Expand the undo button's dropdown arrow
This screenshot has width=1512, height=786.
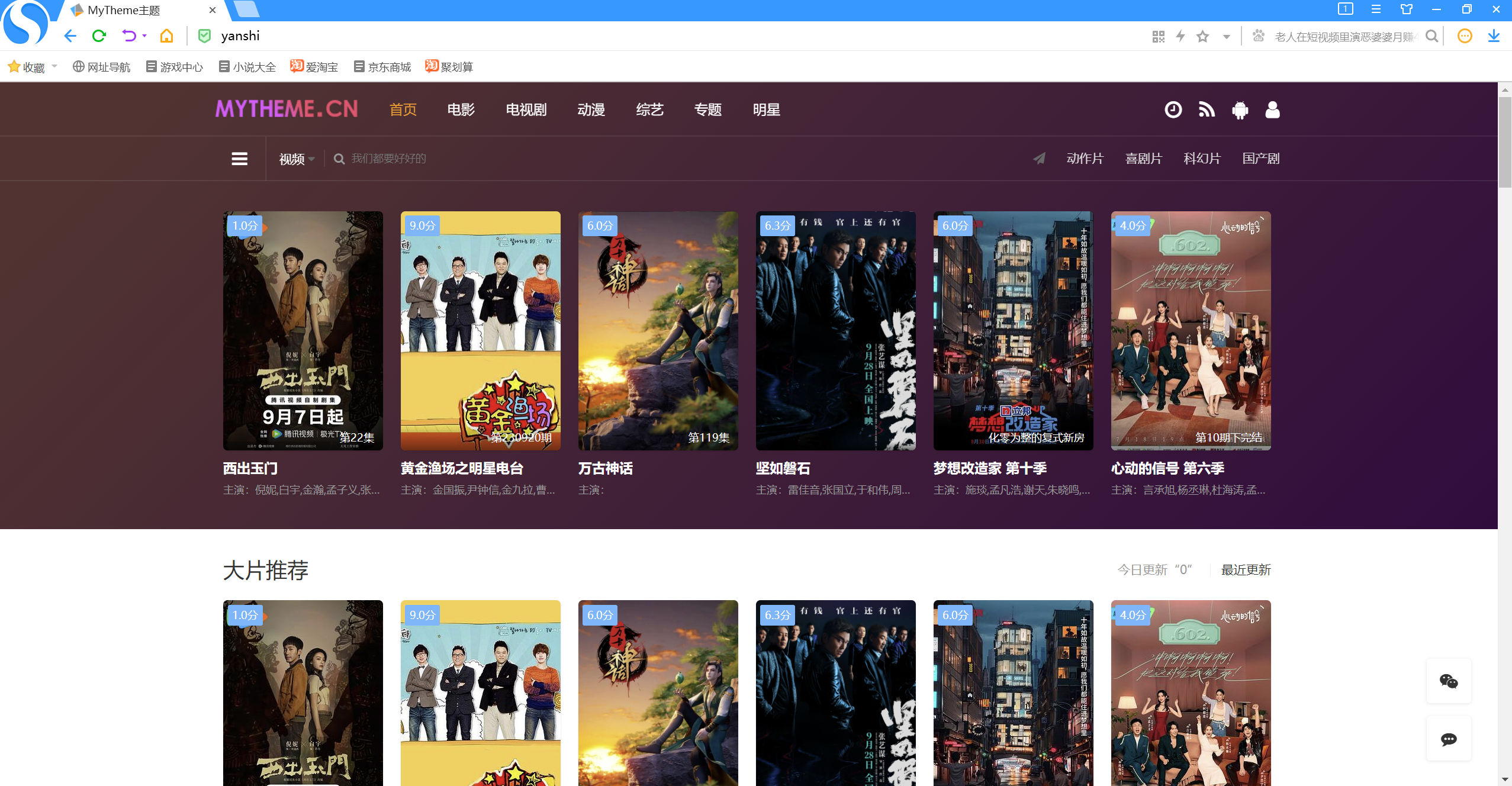[144, 36]
